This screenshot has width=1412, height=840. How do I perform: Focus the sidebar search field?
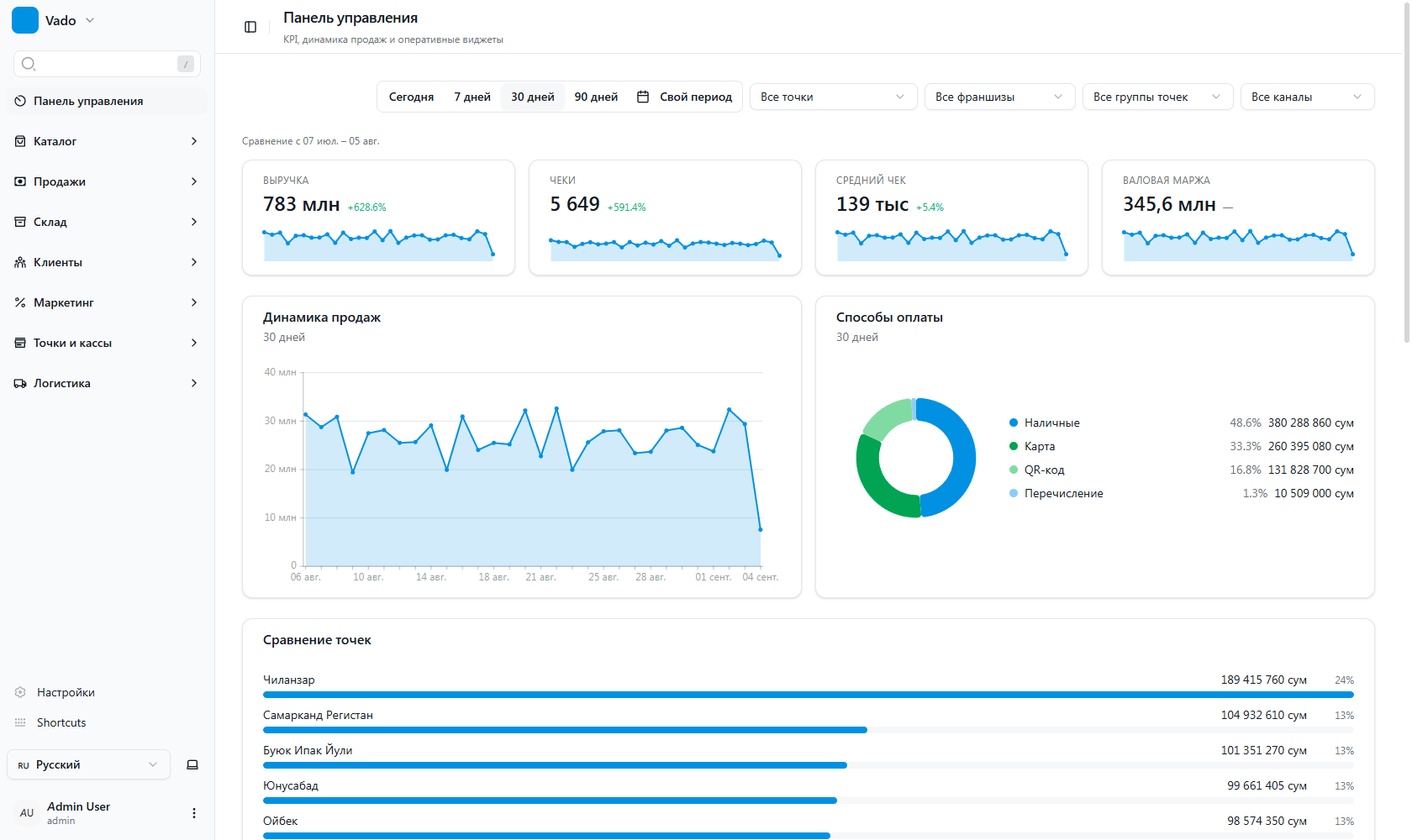[x=107, y=64]
